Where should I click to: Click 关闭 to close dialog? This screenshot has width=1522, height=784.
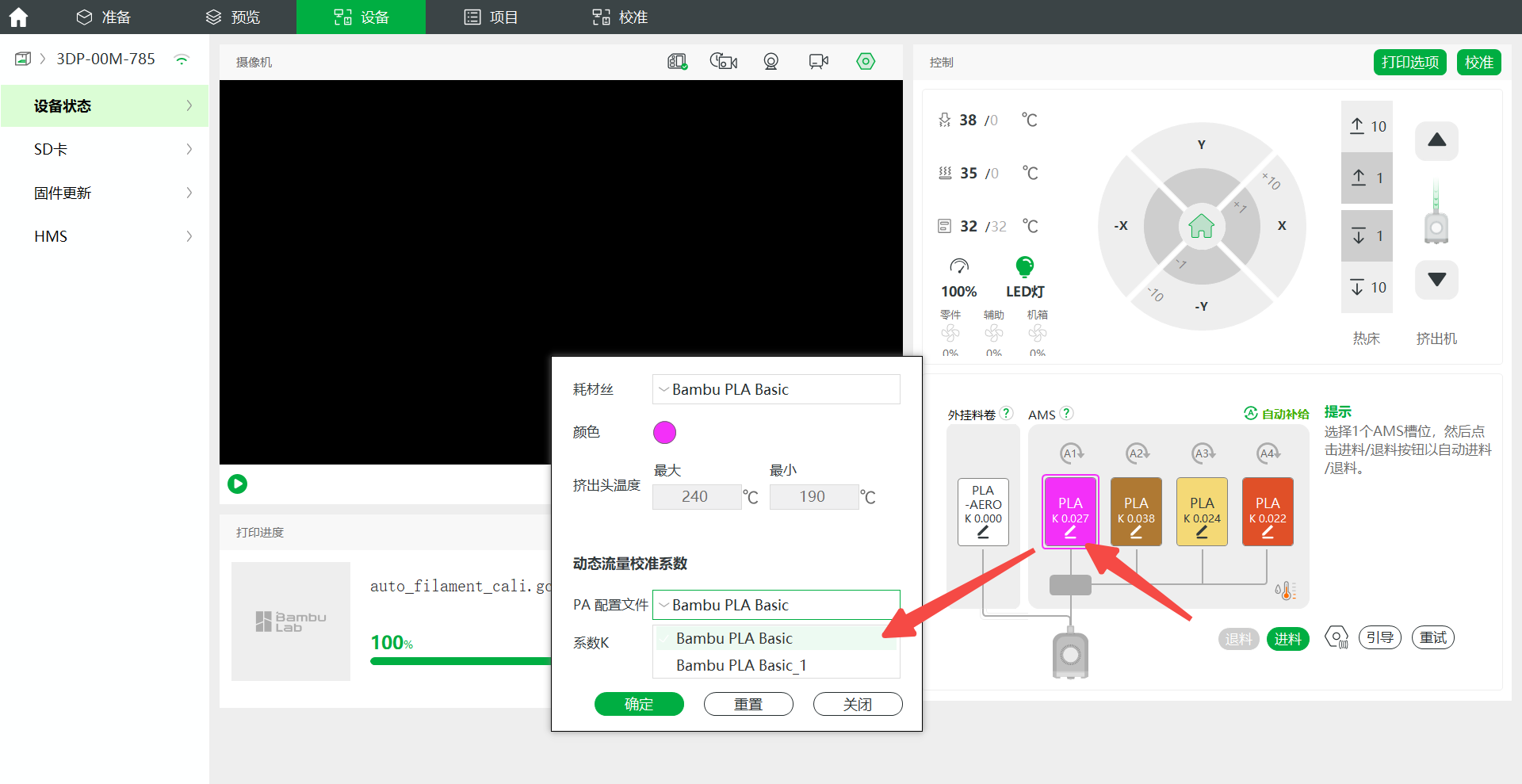click(x=858, y=704)
